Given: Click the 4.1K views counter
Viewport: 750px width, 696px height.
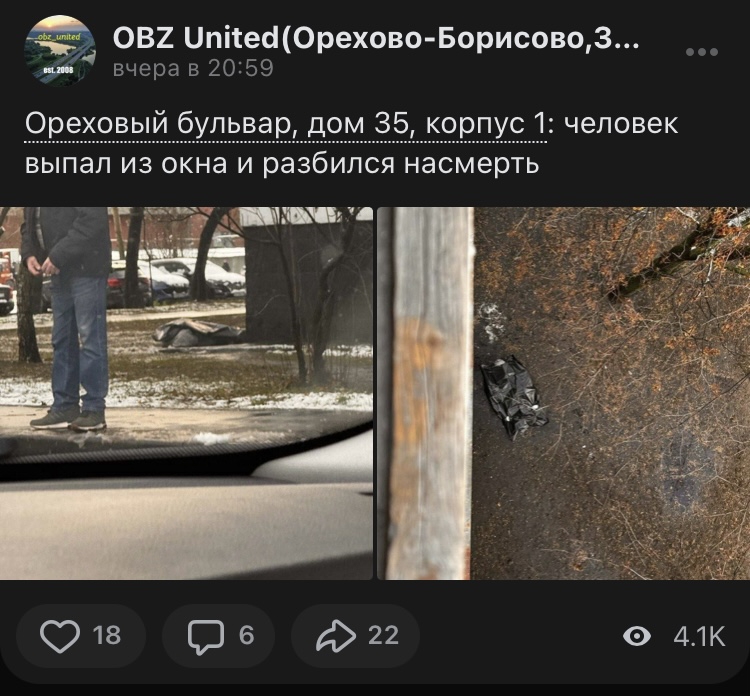Looking at the screenshot, I should pyautogui.click(x=699, y=636).
